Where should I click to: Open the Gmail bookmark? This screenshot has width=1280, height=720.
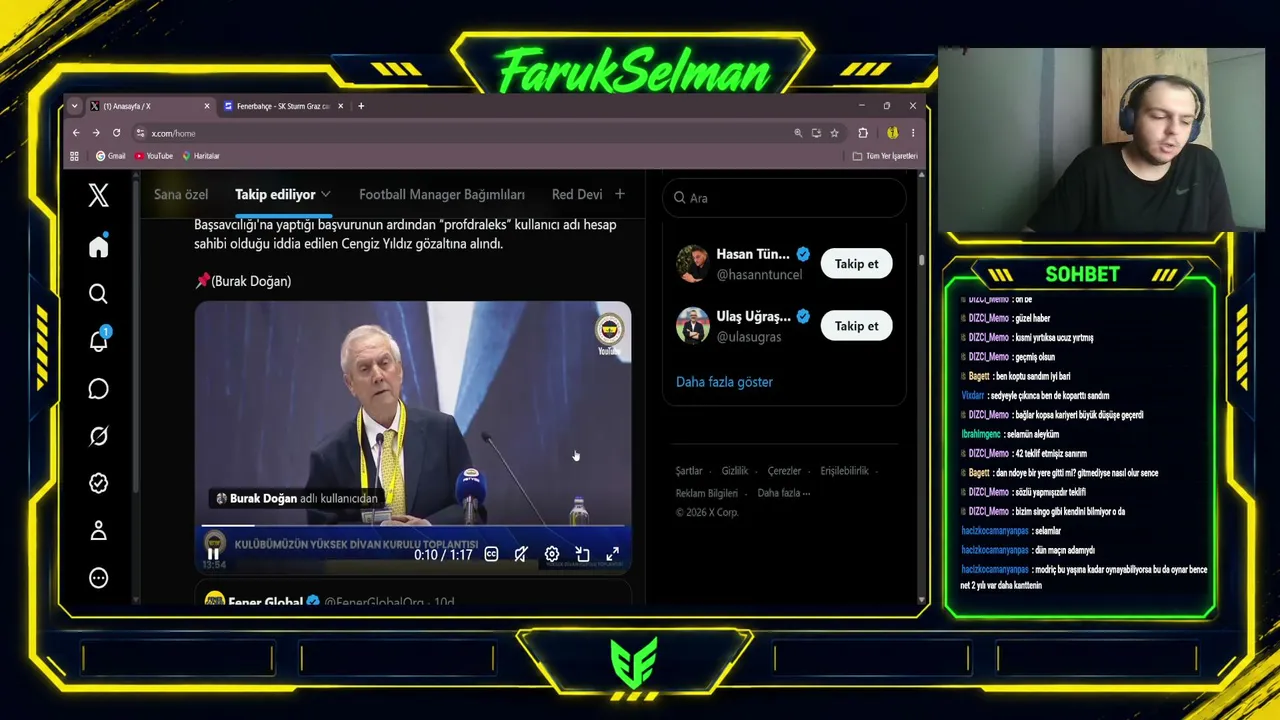pos(110,156)
